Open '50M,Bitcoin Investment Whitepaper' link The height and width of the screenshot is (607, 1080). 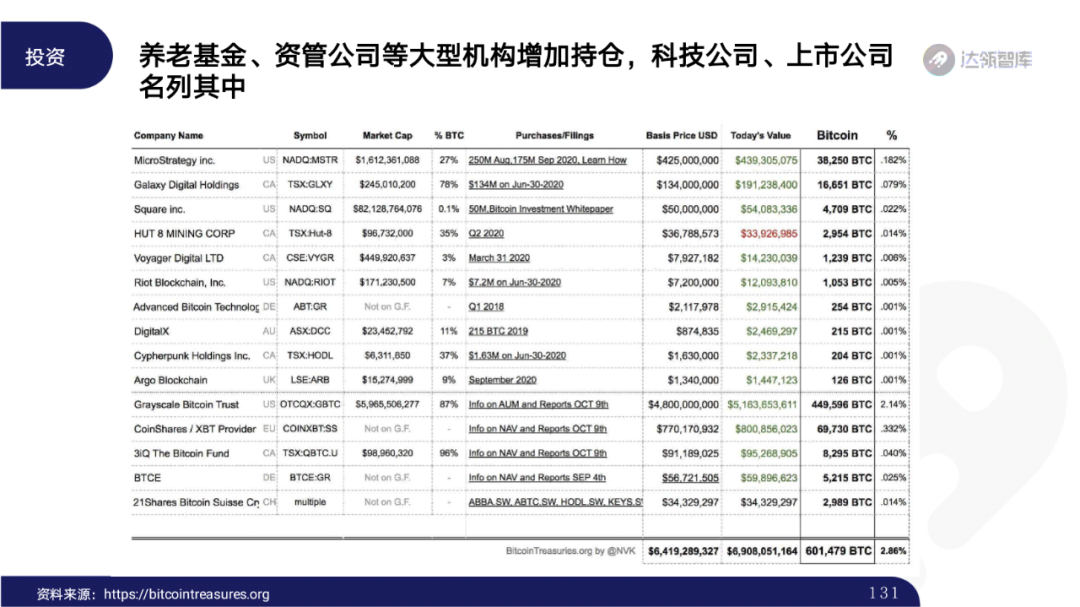click(541, 209)
